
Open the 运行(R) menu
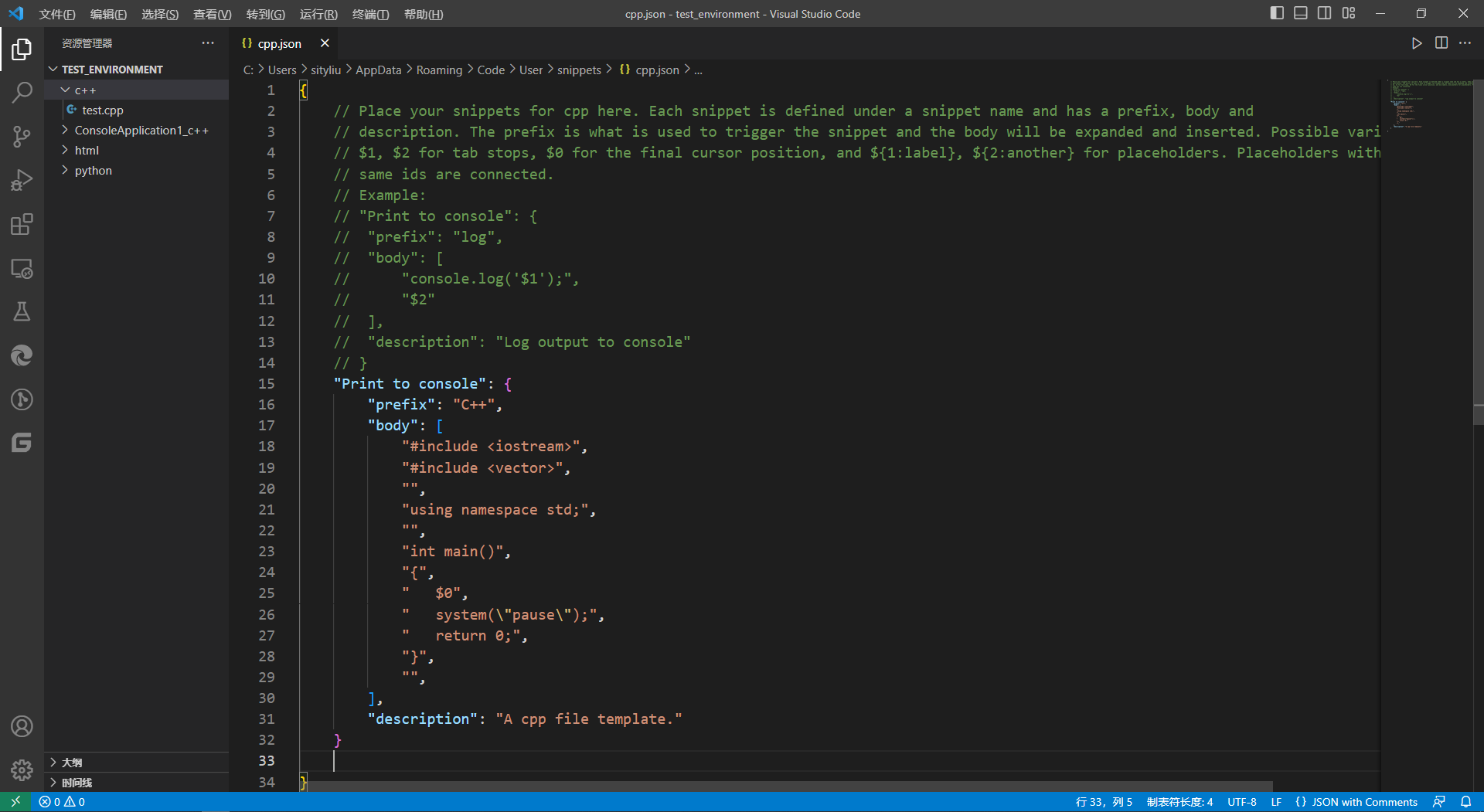pos(318,14)
